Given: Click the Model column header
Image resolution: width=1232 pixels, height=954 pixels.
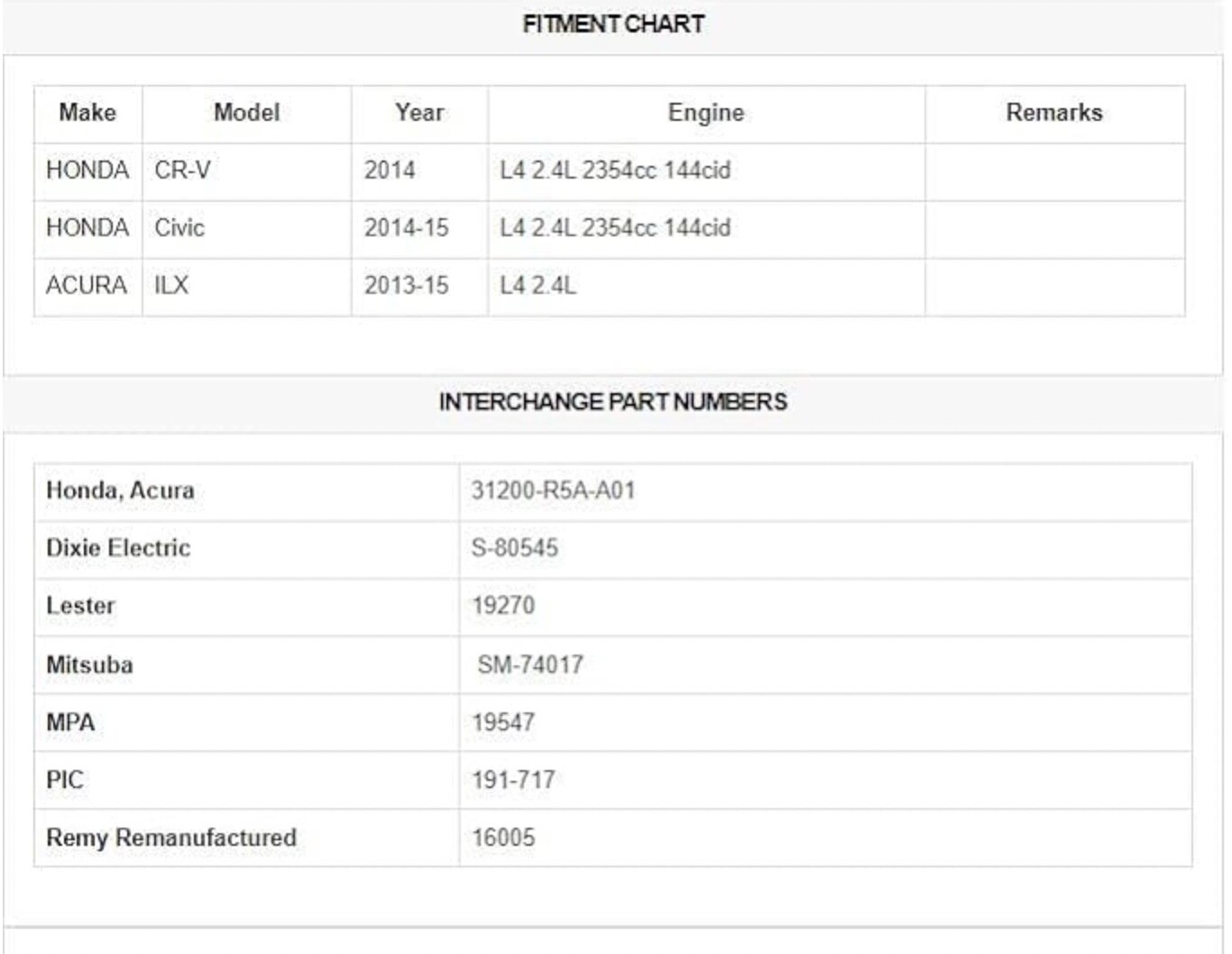Looking at the screenshot, I should tap(246, 113).
